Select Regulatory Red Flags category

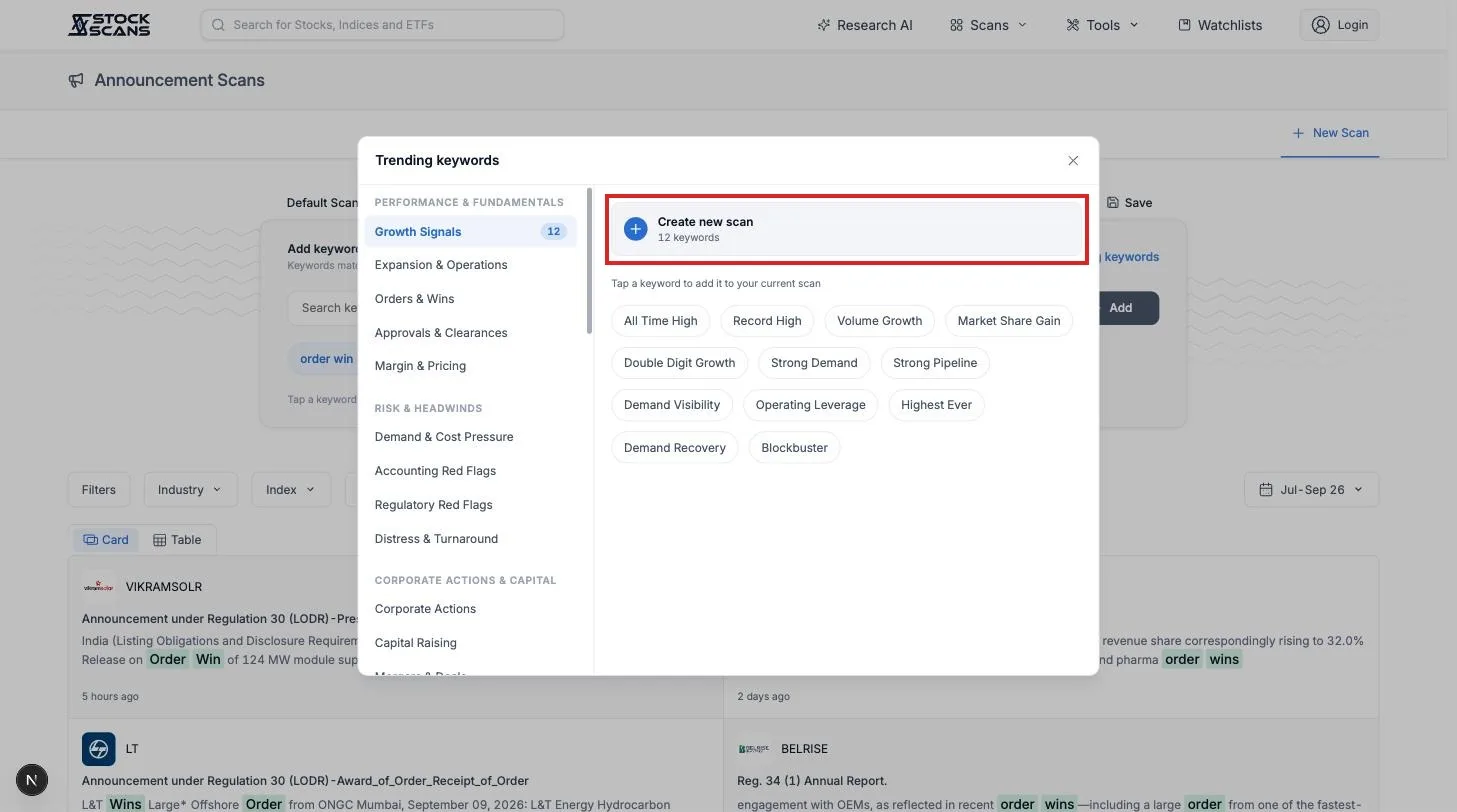point(470,505)
